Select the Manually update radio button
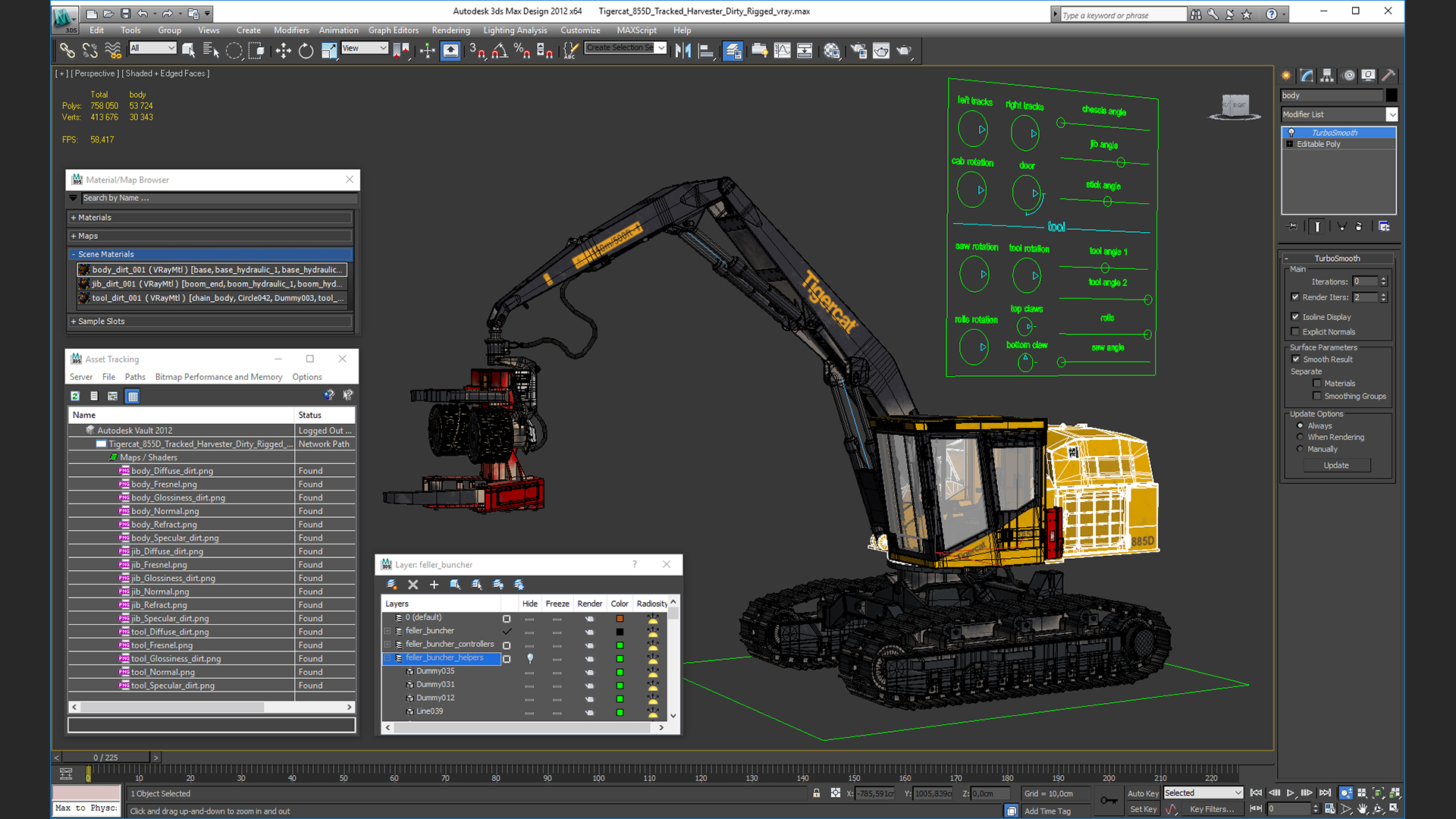Screen dimensions: 1456x819 click(1300, 449)
